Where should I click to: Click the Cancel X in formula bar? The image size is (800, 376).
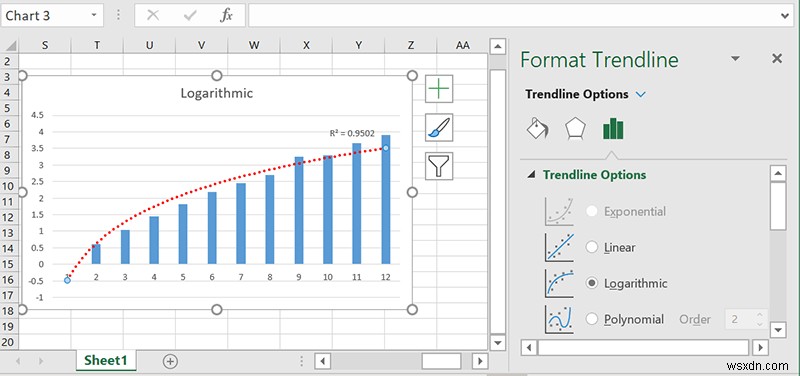pos(153,15)
